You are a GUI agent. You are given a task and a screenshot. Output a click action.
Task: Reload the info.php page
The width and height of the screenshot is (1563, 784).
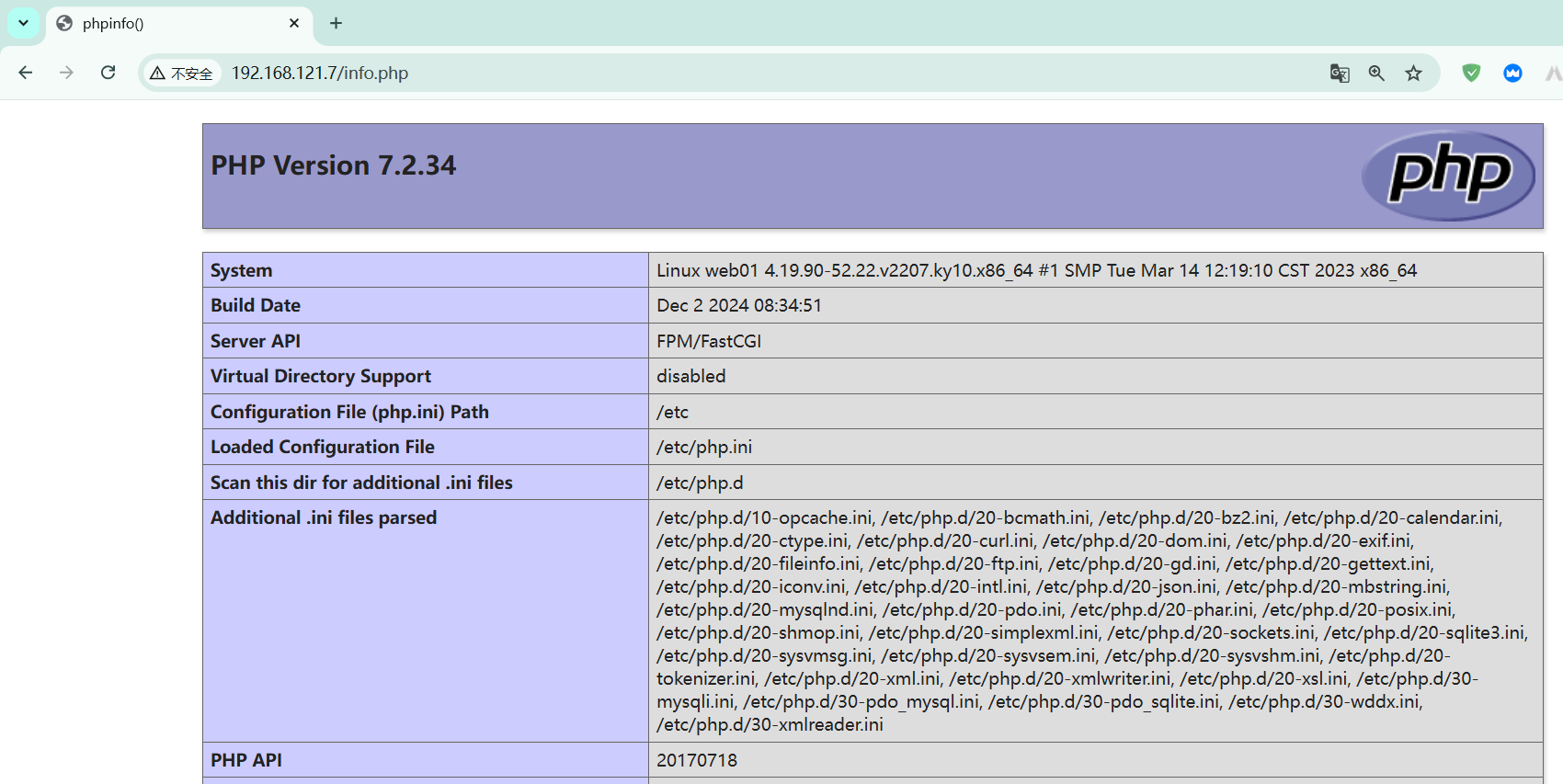coord(108,73)
